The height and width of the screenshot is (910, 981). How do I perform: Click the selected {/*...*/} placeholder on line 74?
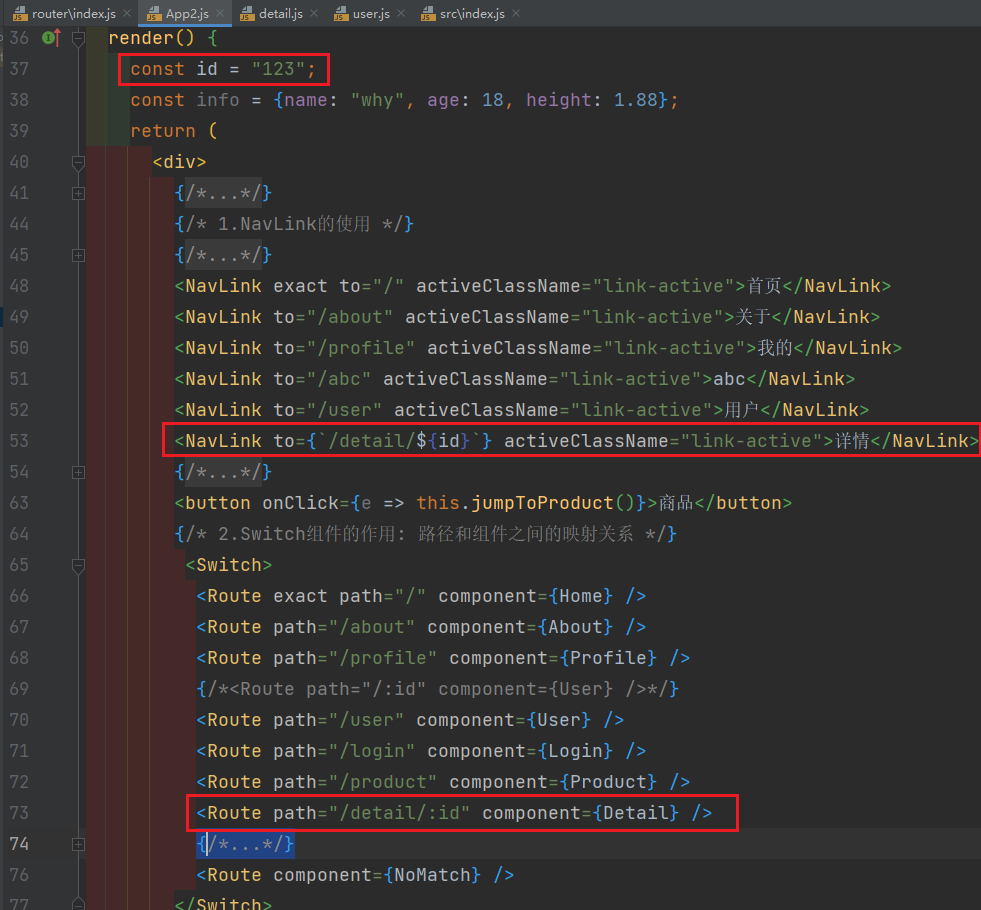click(245, 844)
